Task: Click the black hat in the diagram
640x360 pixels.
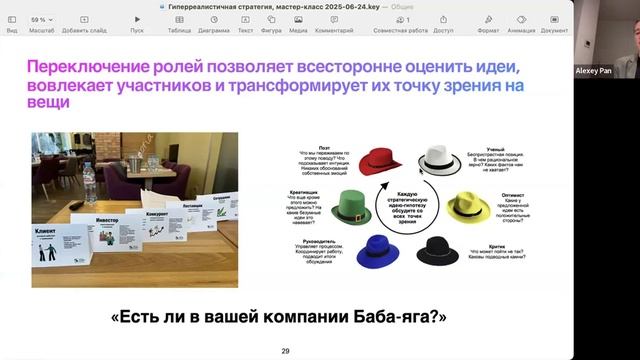Action: click(438, 251)
